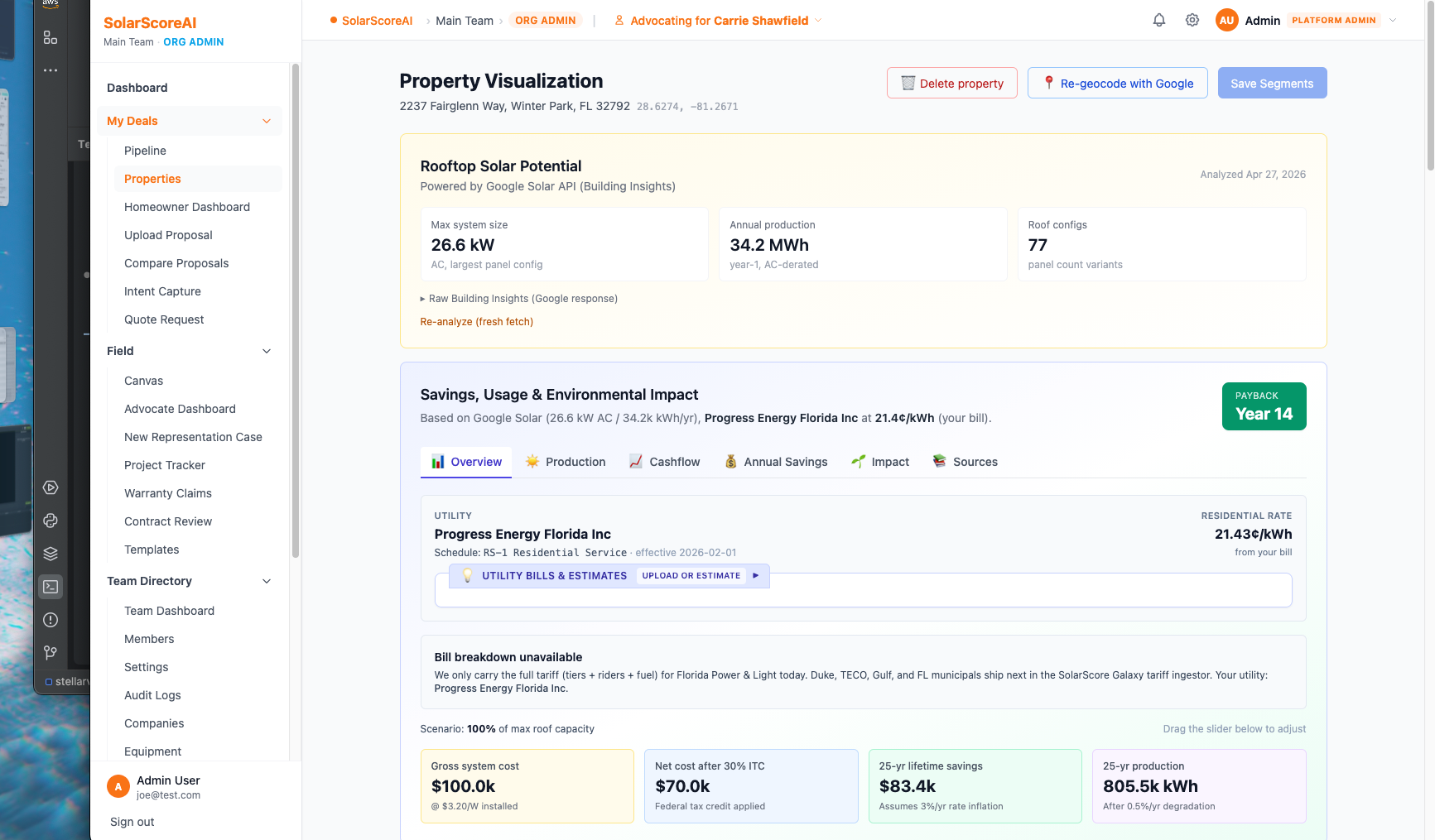Collapse the My Deals section
The height and width of the screenshot is (840, 1435).
pyautogui.click(x=267, y=121)
